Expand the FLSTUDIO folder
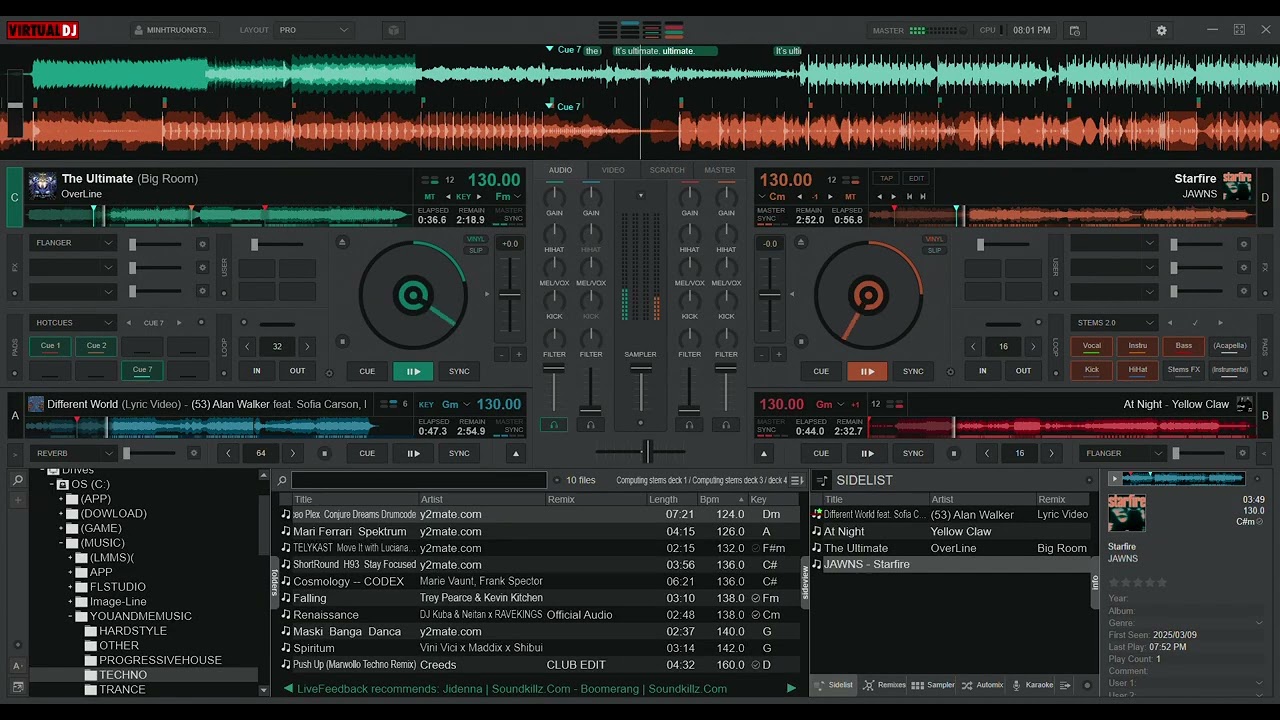 pyautogui.click(x=70, y=587)
